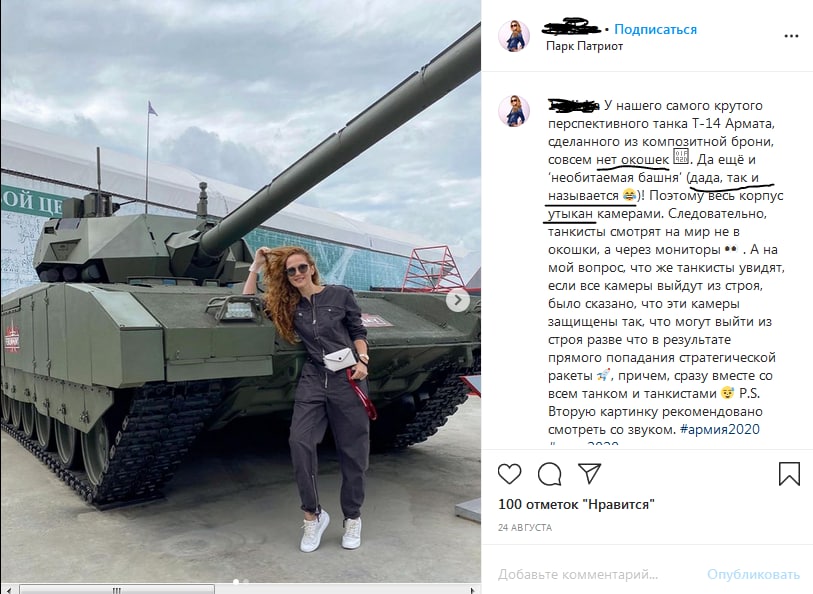Click Опубликовать to post comment
813x594 pixels.
pyautogui.click(x=753, y=574)
